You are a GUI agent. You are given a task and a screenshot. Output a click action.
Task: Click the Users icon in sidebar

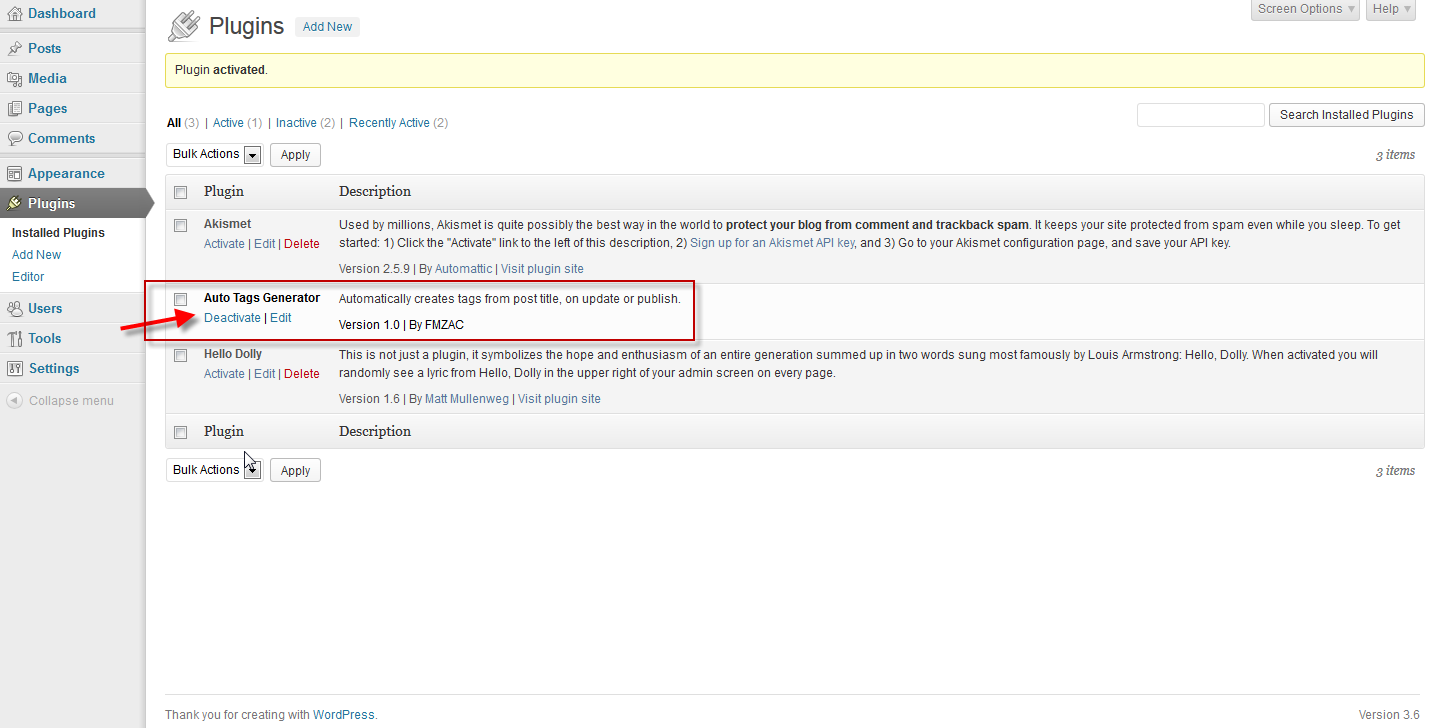tap(14, 308)
